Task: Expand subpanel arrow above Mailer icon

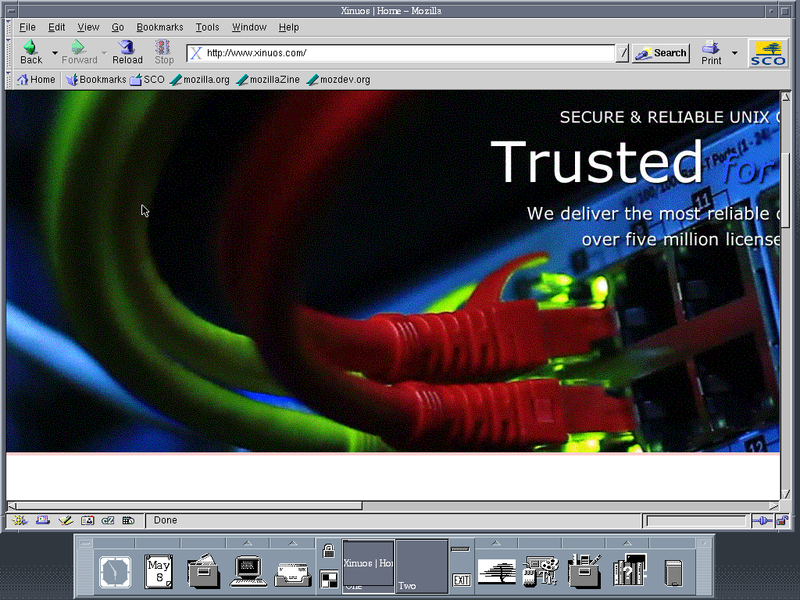Action: 293,543
